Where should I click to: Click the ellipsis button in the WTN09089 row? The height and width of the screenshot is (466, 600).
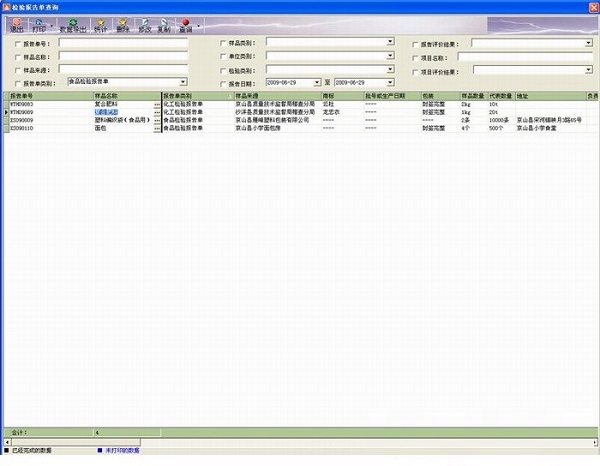[x=157, y=112]
